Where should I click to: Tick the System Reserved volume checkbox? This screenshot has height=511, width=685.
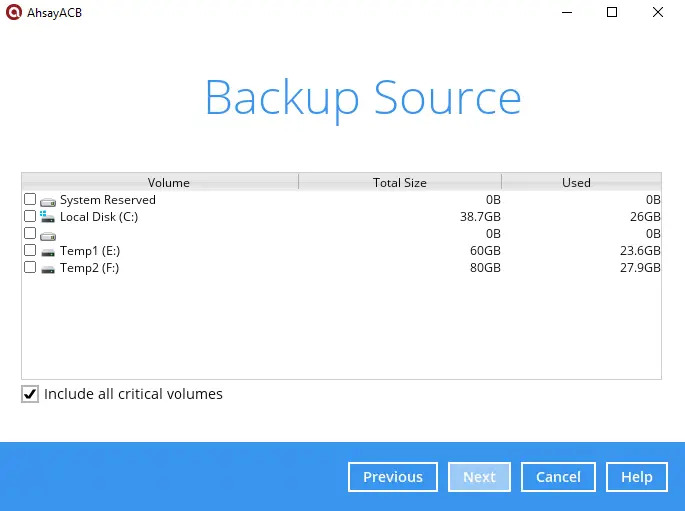pyautogui.click(x=30, y=200)
